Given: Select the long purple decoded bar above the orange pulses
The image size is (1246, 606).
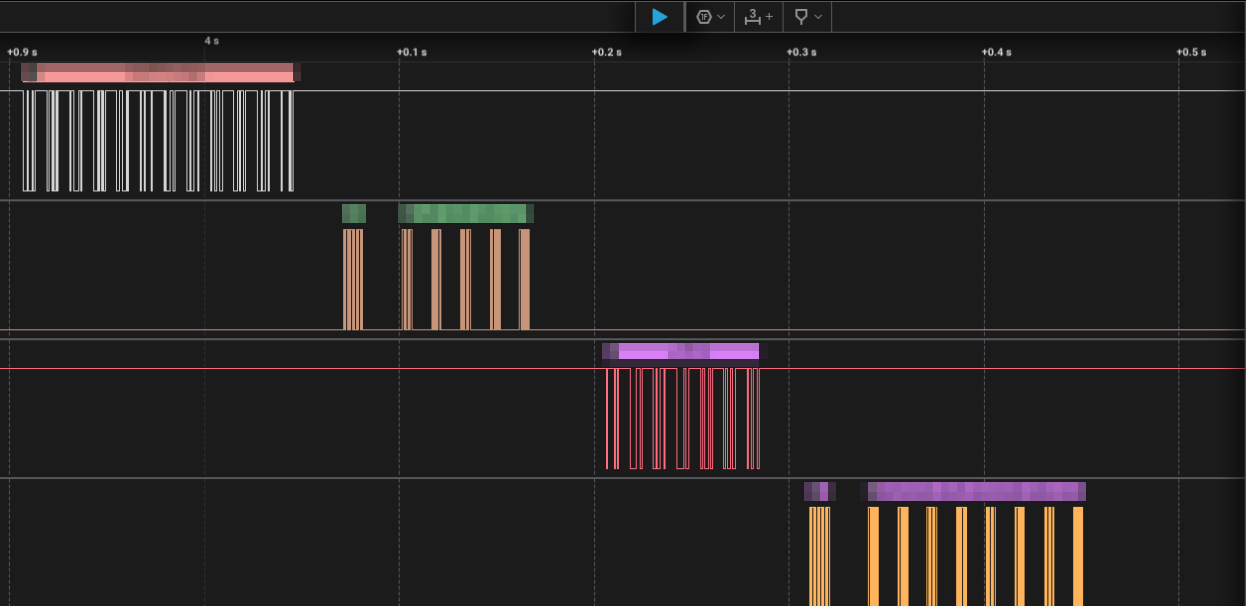Looking at the screenshot, I should [973, 491].
